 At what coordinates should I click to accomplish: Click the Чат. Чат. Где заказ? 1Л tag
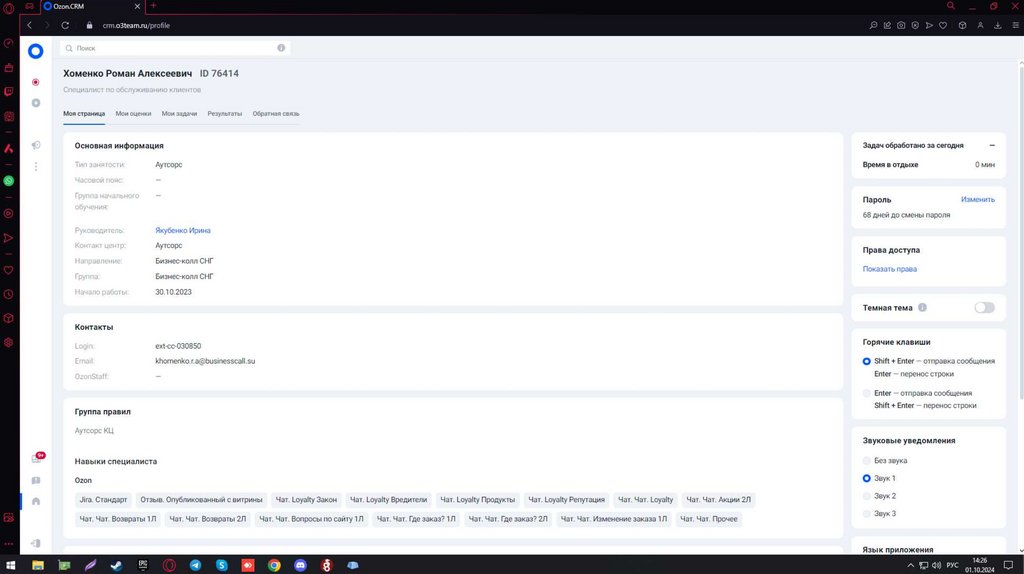pos(416,518)
